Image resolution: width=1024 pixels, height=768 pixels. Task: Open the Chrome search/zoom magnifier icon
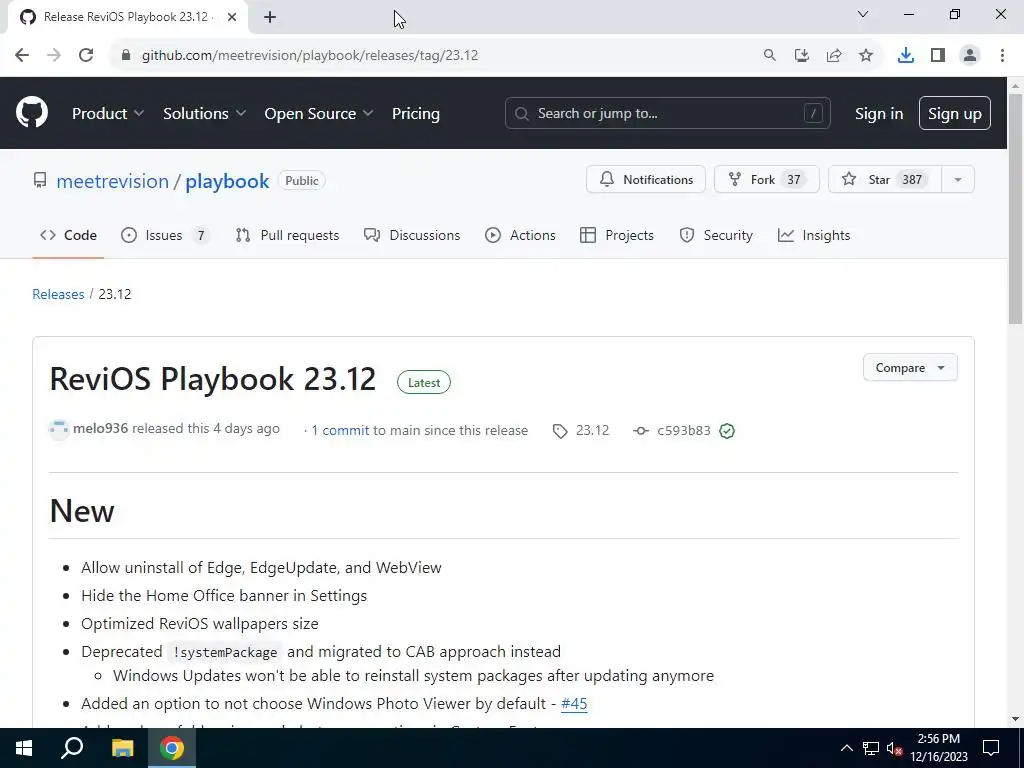[x=770, y=56]
